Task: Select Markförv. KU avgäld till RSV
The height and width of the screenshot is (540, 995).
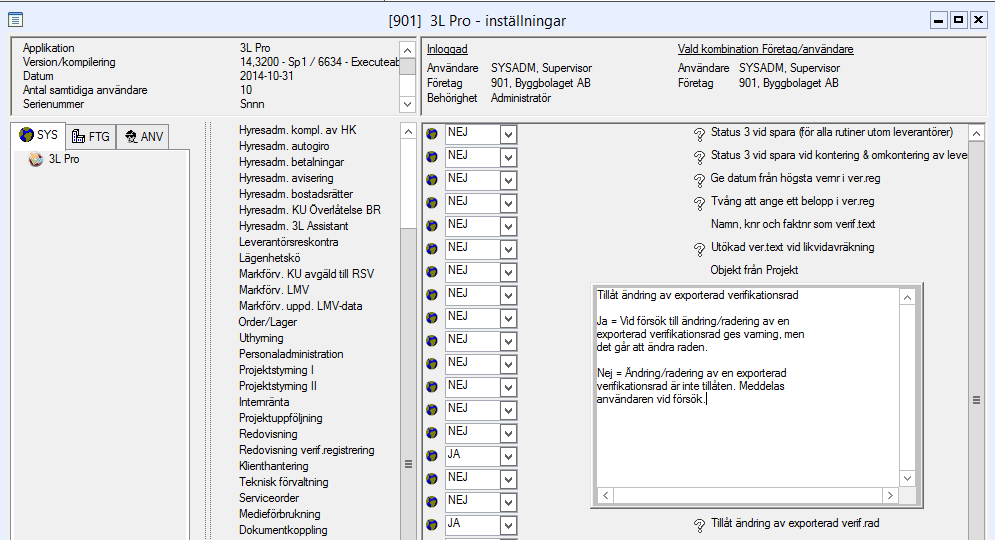Action: [x=306, y=274]
